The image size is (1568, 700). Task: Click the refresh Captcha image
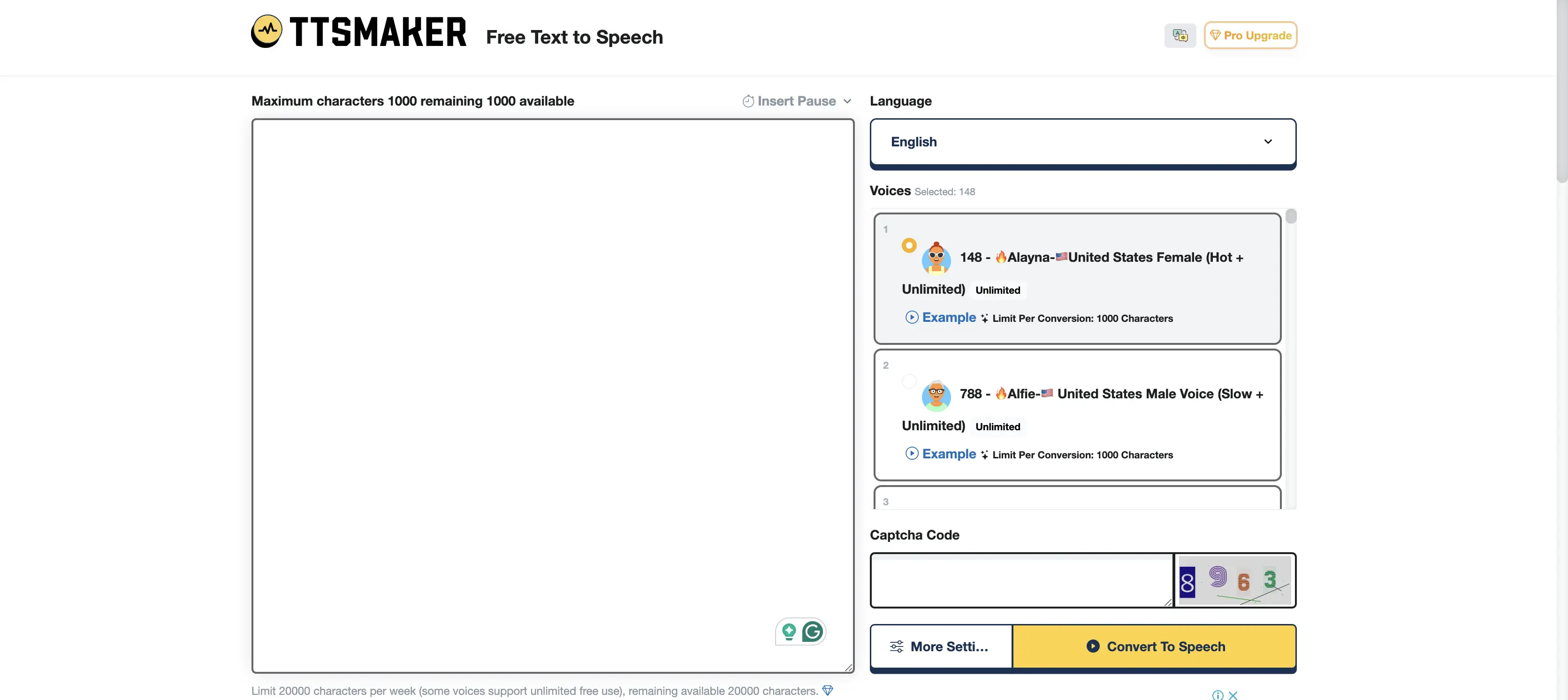coord(1235,579)
